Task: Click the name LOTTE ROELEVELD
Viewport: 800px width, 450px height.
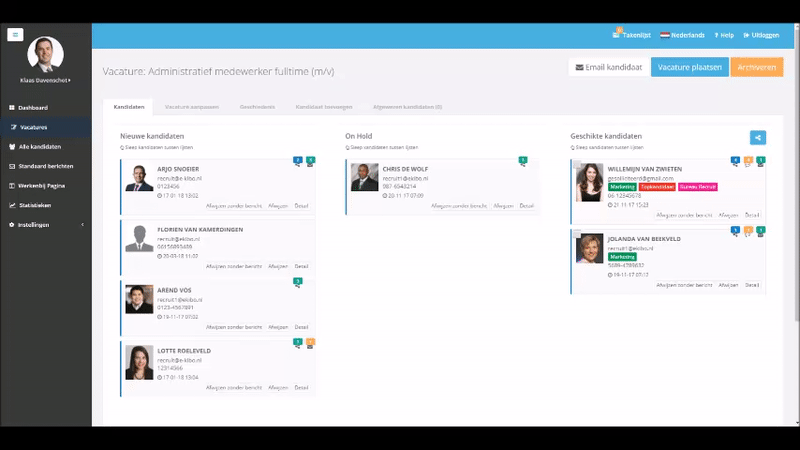Action: click(184, 351)
